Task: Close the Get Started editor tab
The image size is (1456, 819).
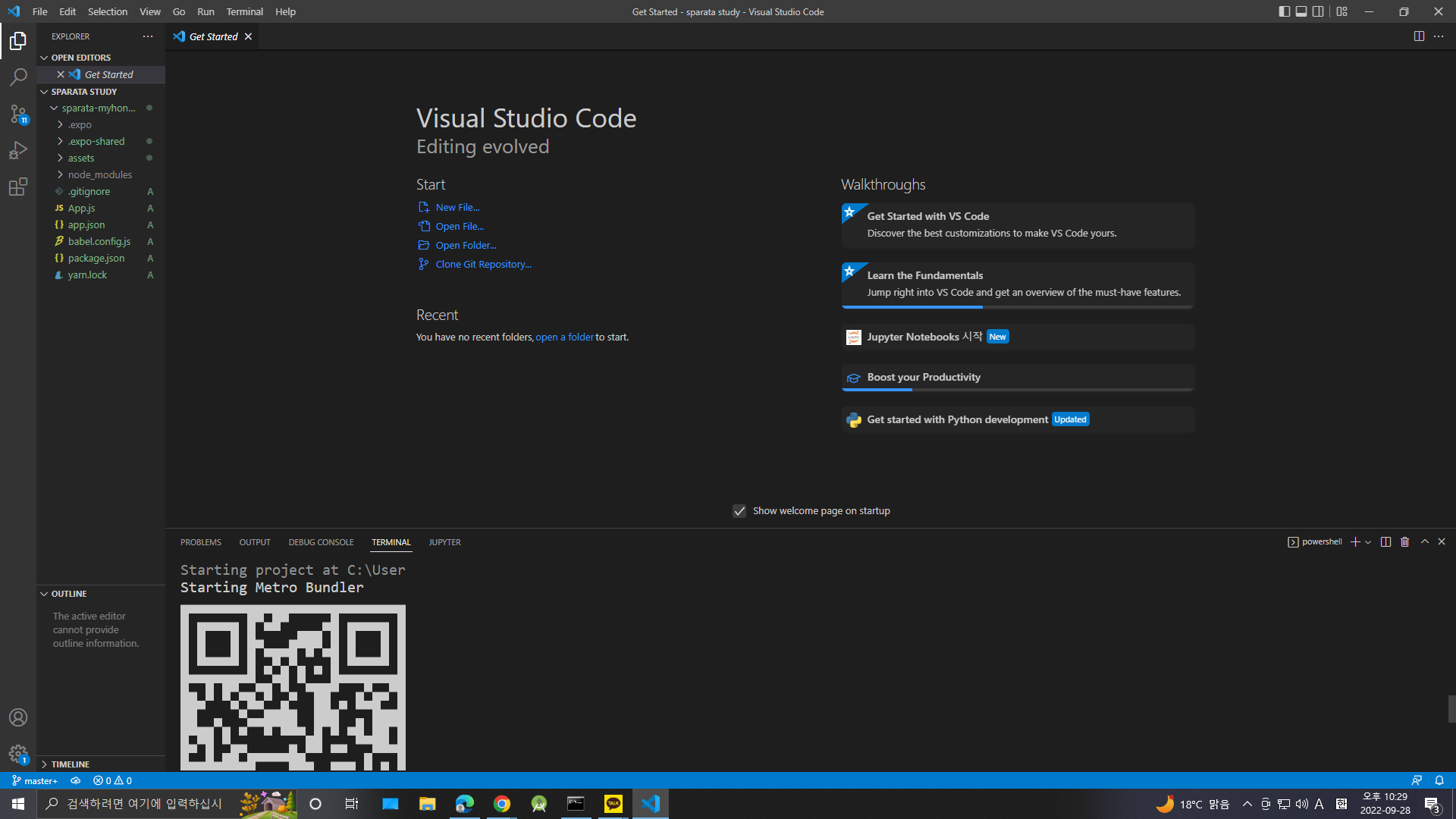Action: pos(248,36)
